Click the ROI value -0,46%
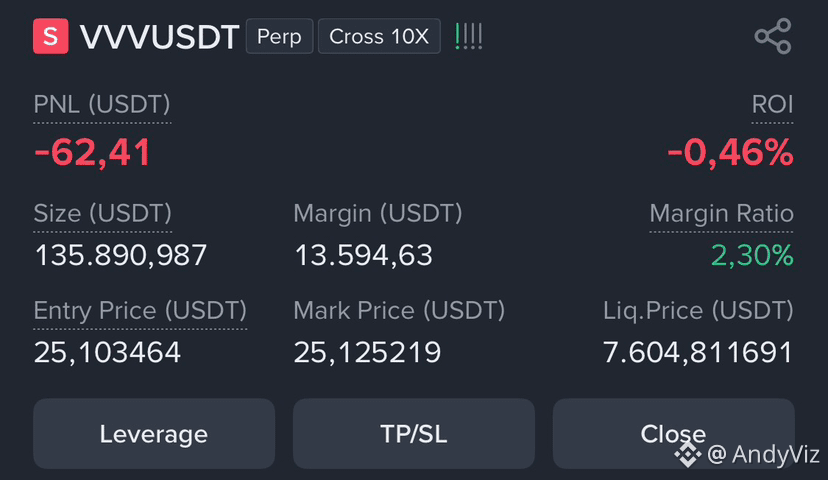This screenshot has width=828, height=480. point(730,153)
